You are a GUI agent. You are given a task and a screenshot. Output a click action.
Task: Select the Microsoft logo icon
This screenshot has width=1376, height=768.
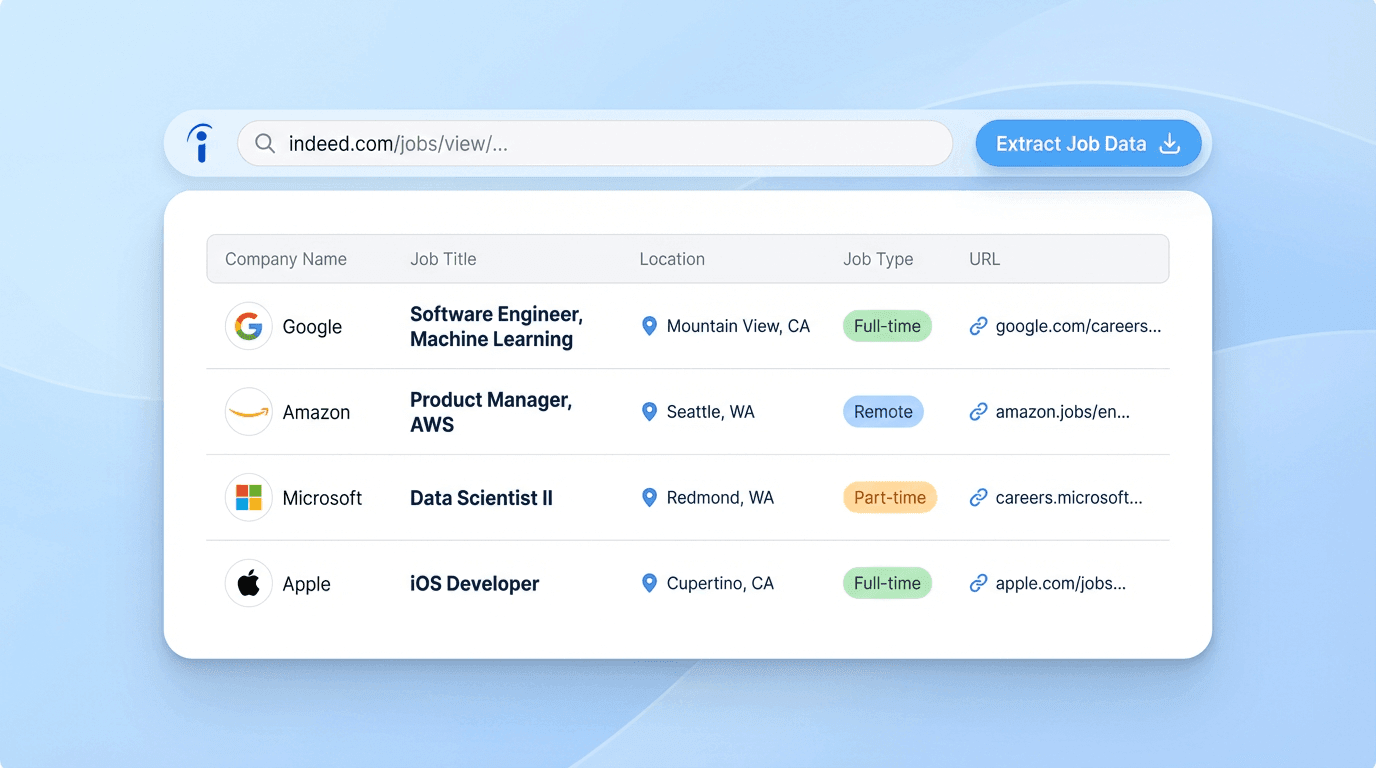point(248,497)
